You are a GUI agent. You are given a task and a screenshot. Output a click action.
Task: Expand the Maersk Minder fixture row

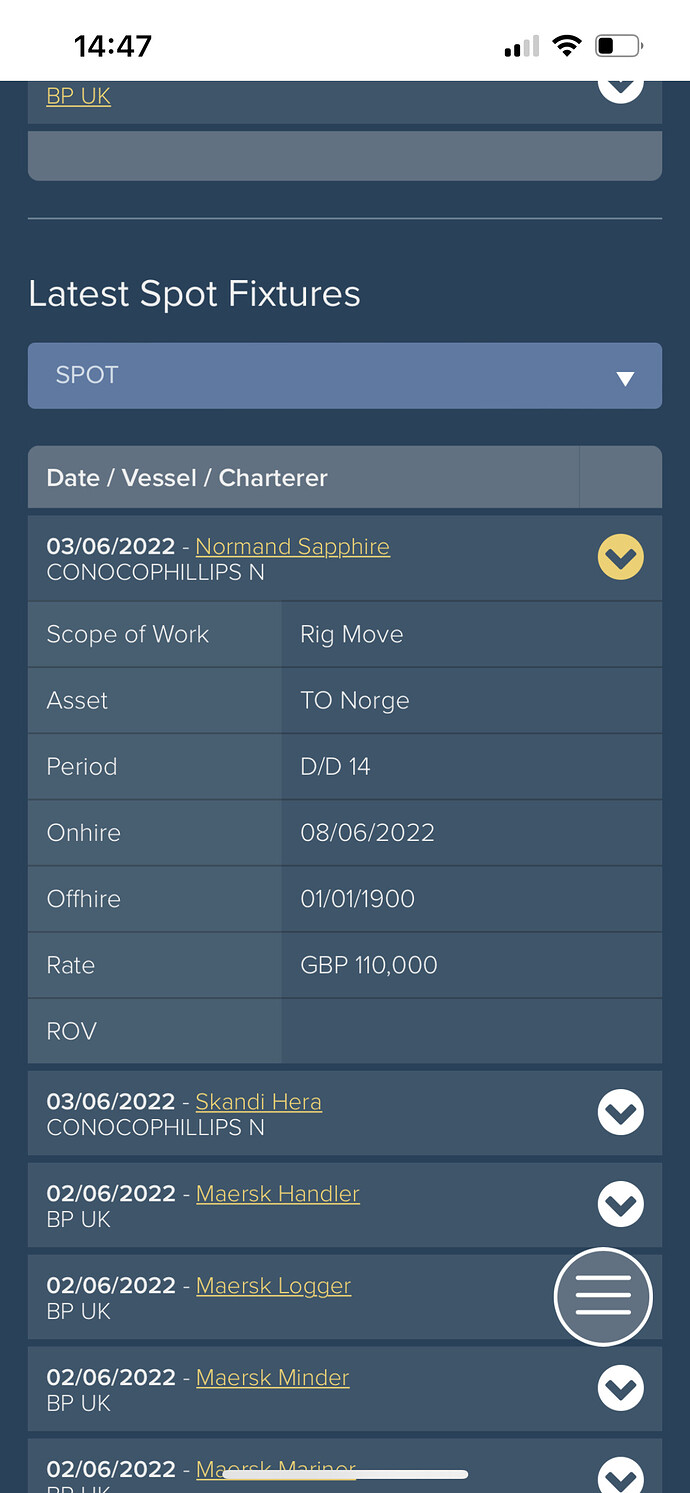(621, 1388)
